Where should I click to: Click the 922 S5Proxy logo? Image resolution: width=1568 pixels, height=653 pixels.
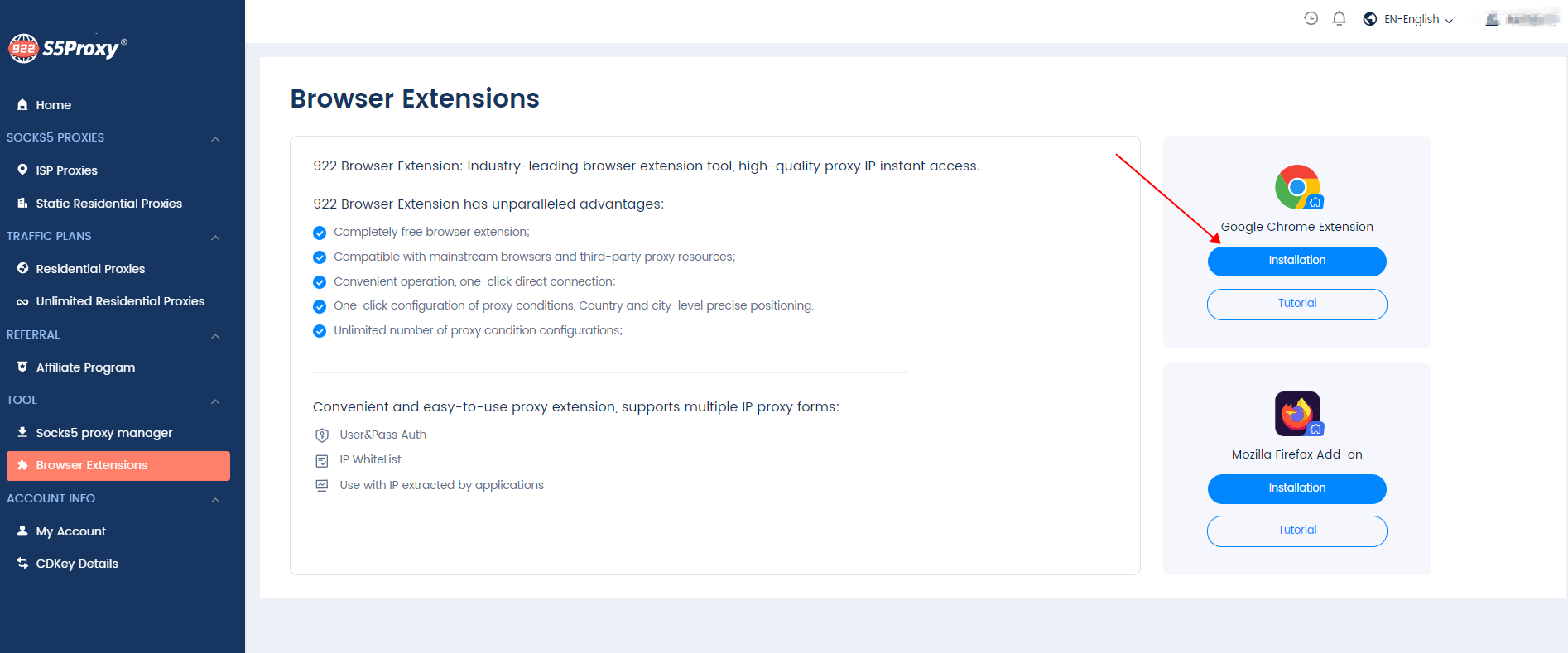[x=67, y=48]
